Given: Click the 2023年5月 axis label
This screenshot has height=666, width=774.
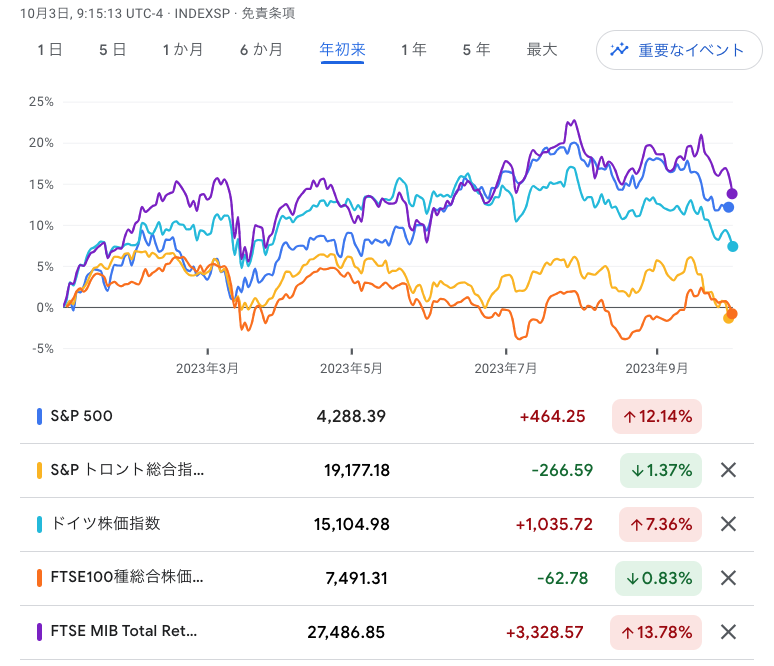Looking at the screenshot, I should (351, 368).
